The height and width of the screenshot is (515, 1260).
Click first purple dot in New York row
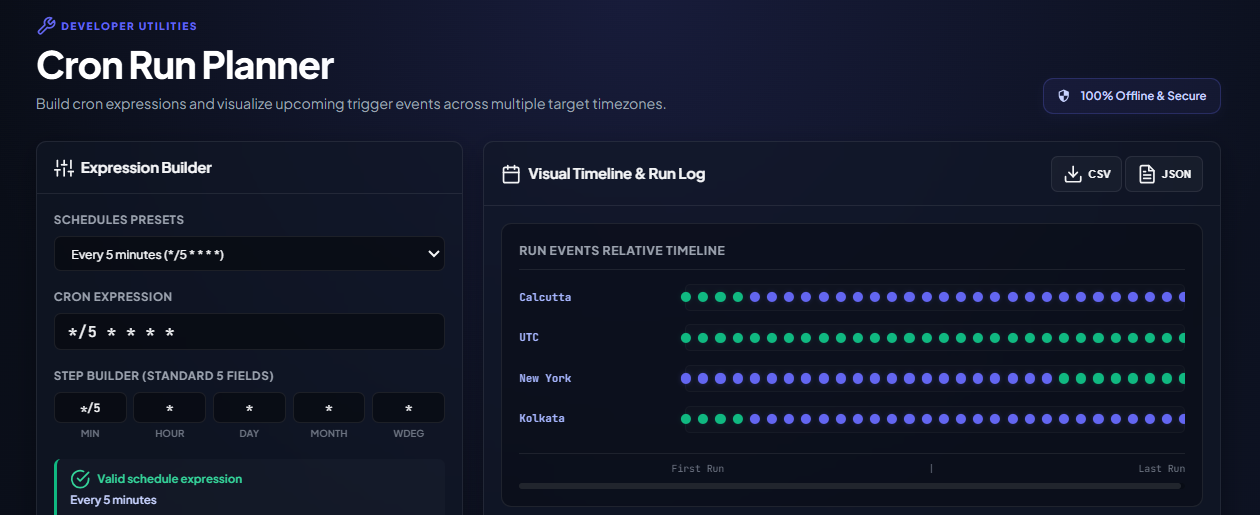pos(686,378)
